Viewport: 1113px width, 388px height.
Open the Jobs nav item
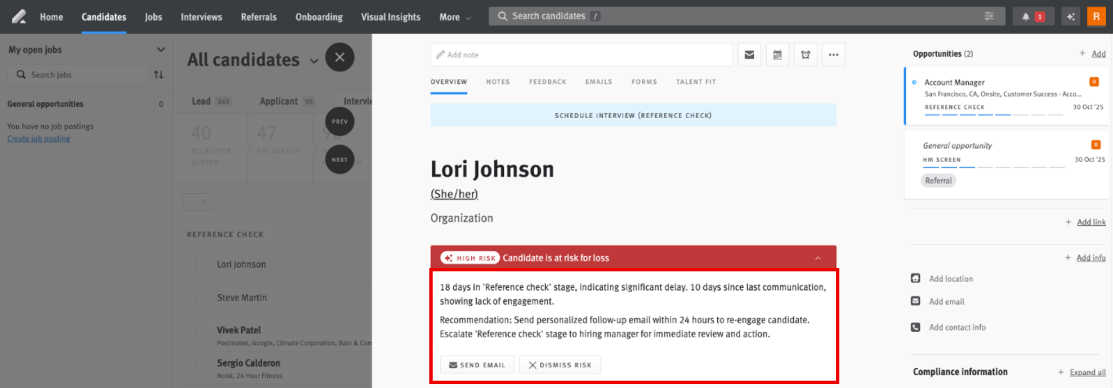click(x=153, y=17)
